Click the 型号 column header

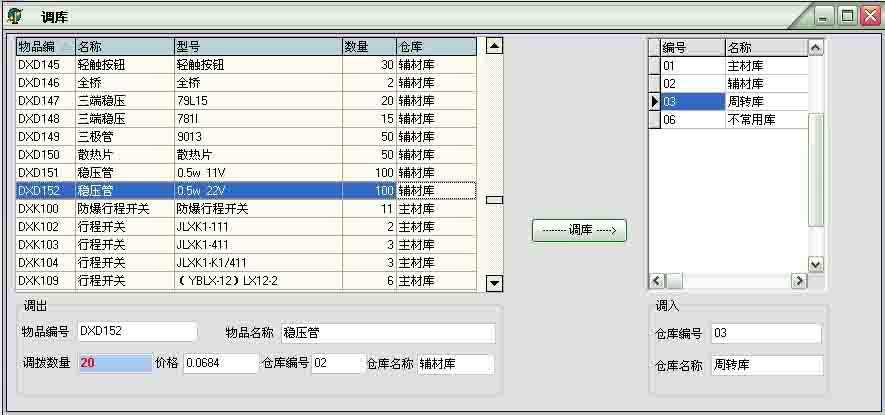click(x=257, y=47)
